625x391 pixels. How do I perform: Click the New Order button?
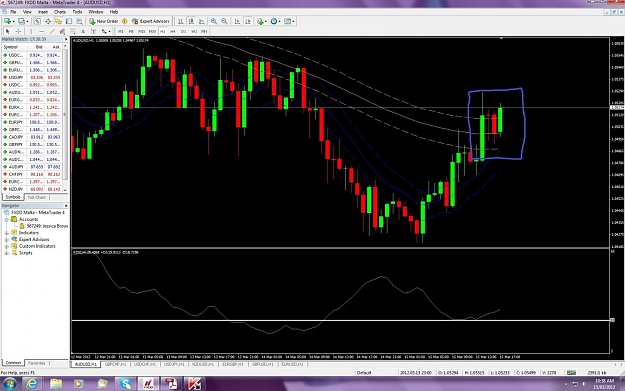104,21
